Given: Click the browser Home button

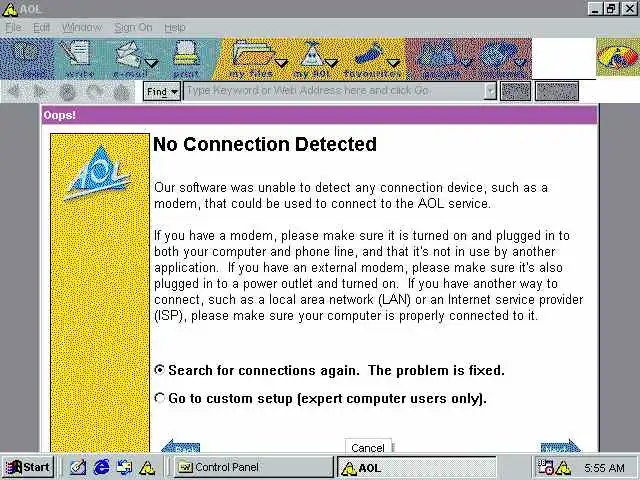Looking at the screenshot, I should point(122,91).
